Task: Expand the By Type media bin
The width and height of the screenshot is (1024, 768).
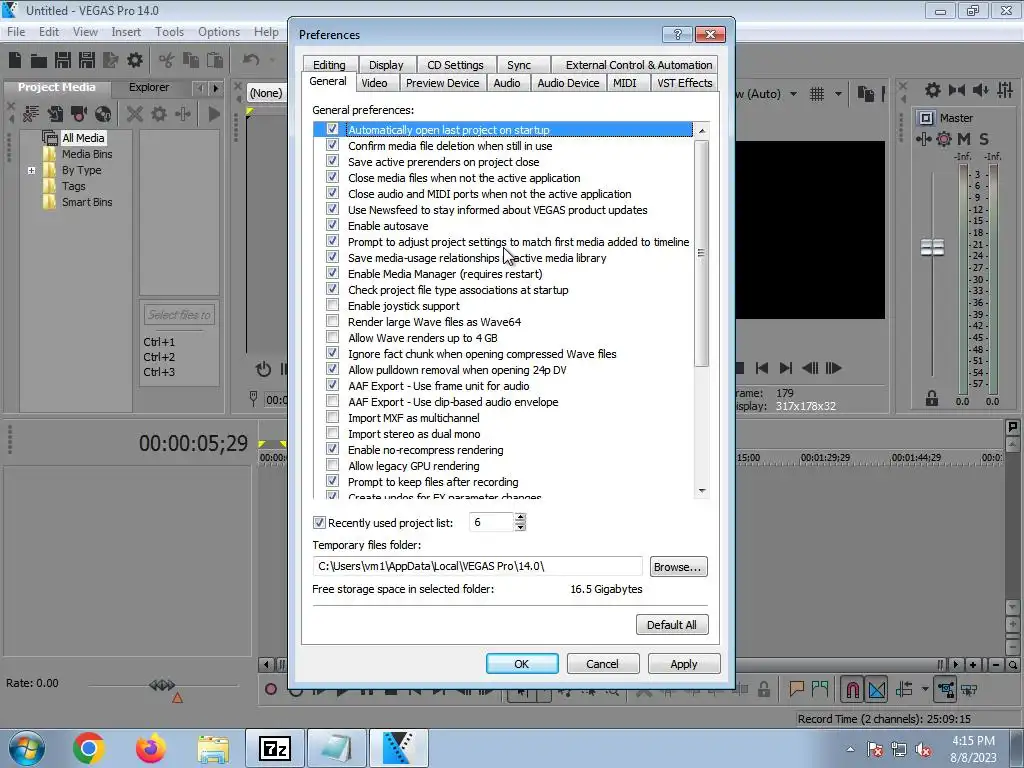Action: click(31, 170)
